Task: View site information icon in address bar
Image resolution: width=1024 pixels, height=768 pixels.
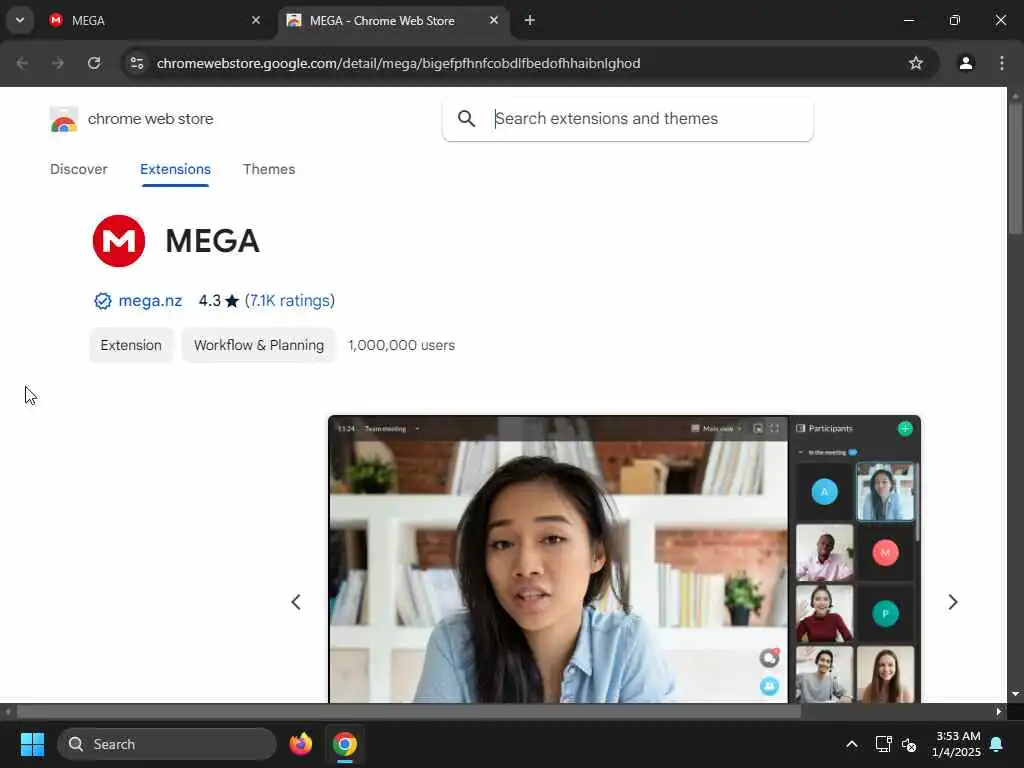Action: 136,63
